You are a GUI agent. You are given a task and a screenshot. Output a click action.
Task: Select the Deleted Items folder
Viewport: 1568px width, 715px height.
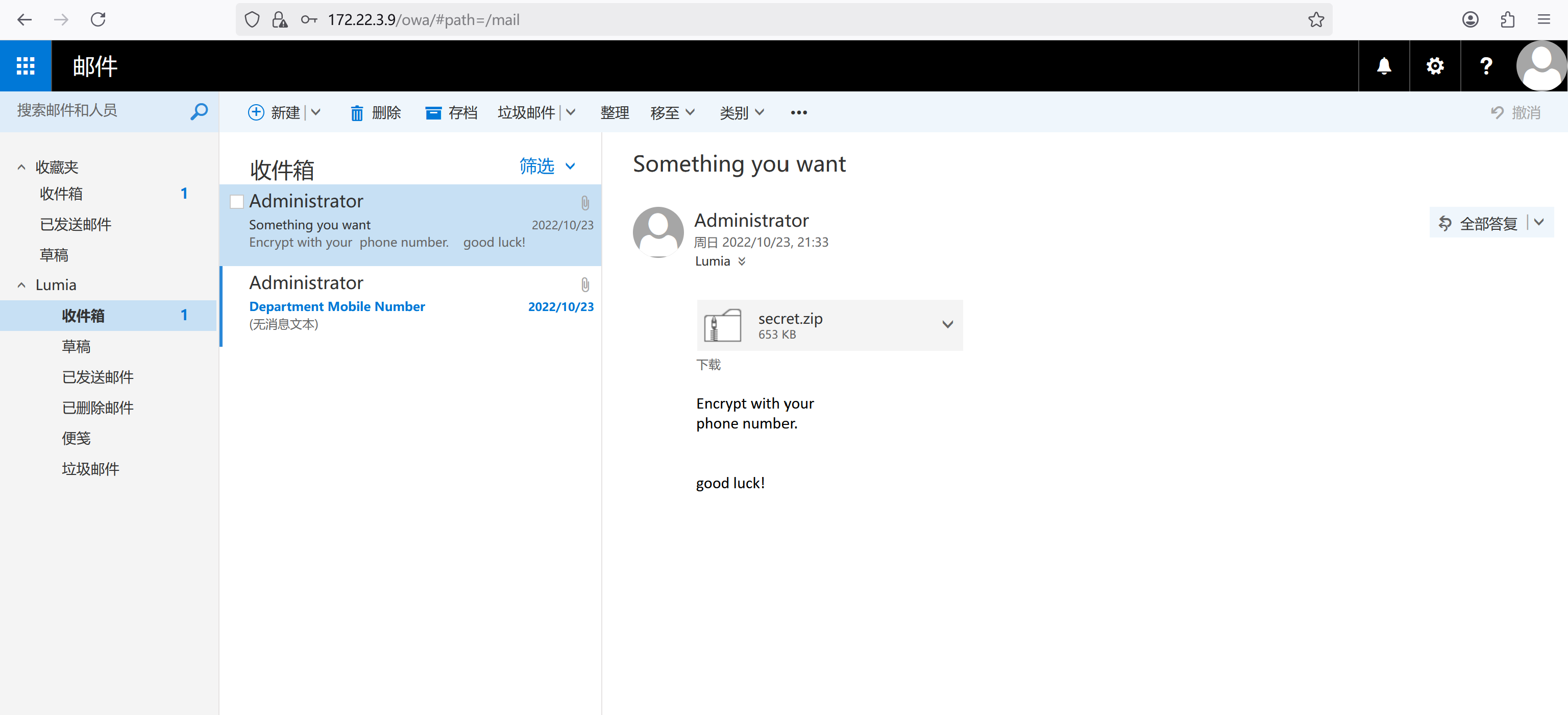pos(97,408)
